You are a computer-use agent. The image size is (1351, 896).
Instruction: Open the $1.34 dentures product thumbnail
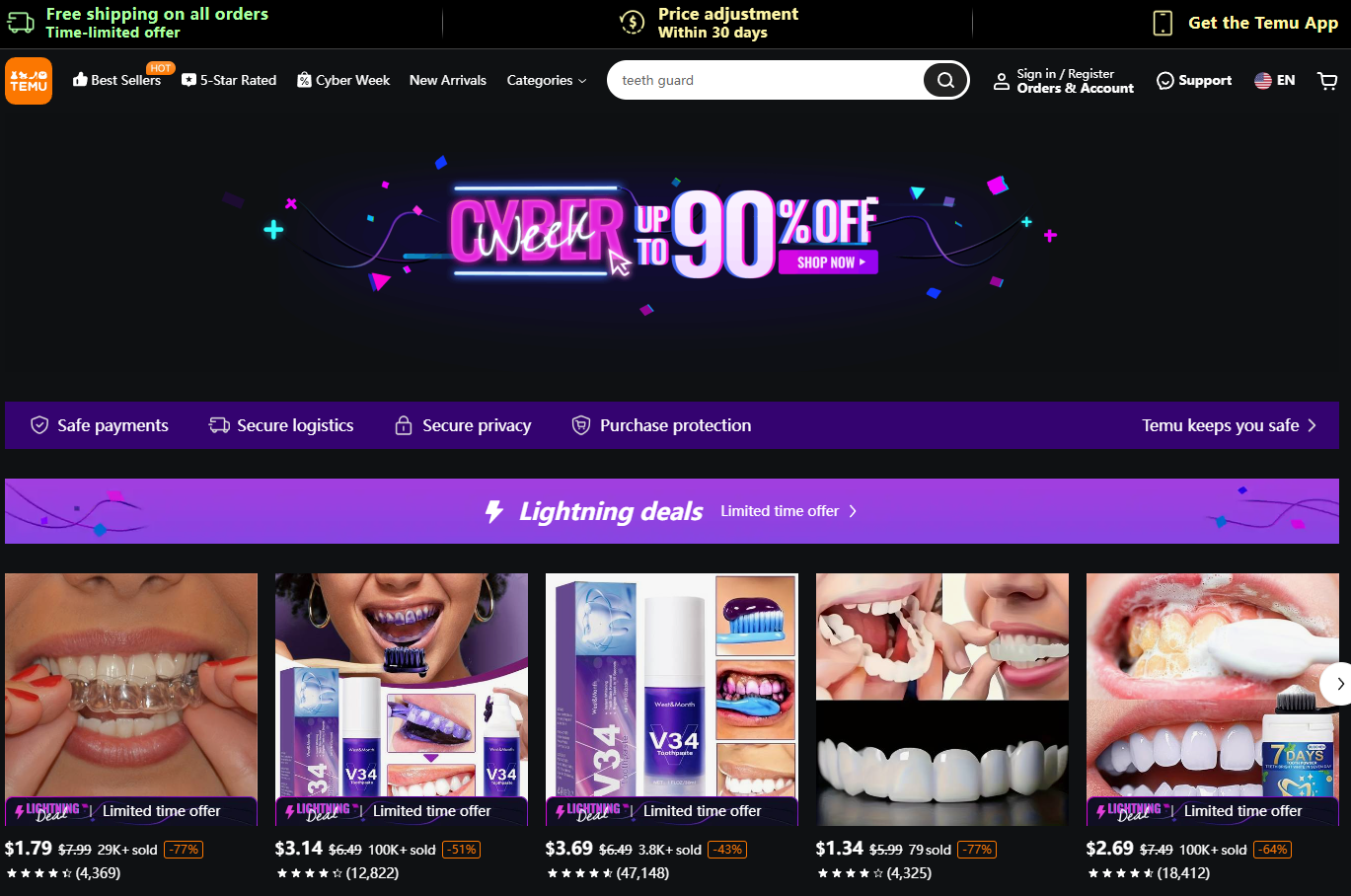[941, 699]
